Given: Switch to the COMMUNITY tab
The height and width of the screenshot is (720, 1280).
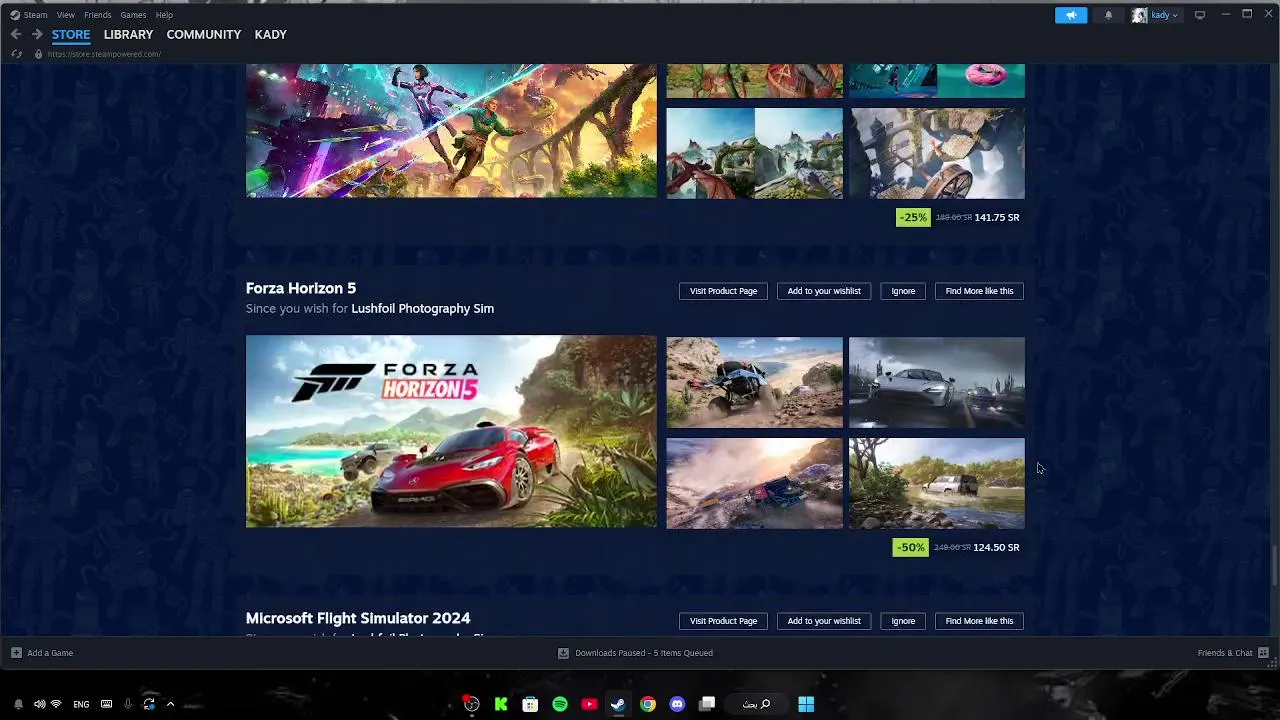Looking at the screenshot, I should click(x=204, y=34).
